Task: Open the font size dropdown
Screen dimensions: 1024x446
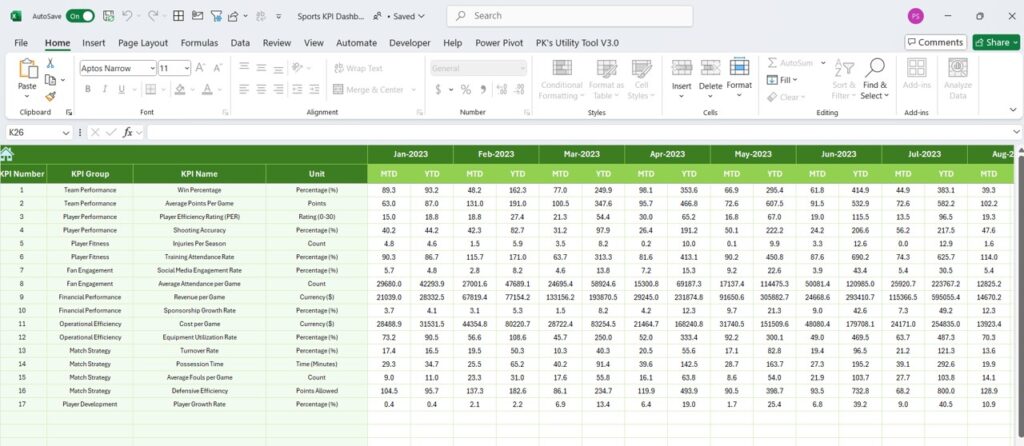Action: pyautogui.click(x=187, y=68)
